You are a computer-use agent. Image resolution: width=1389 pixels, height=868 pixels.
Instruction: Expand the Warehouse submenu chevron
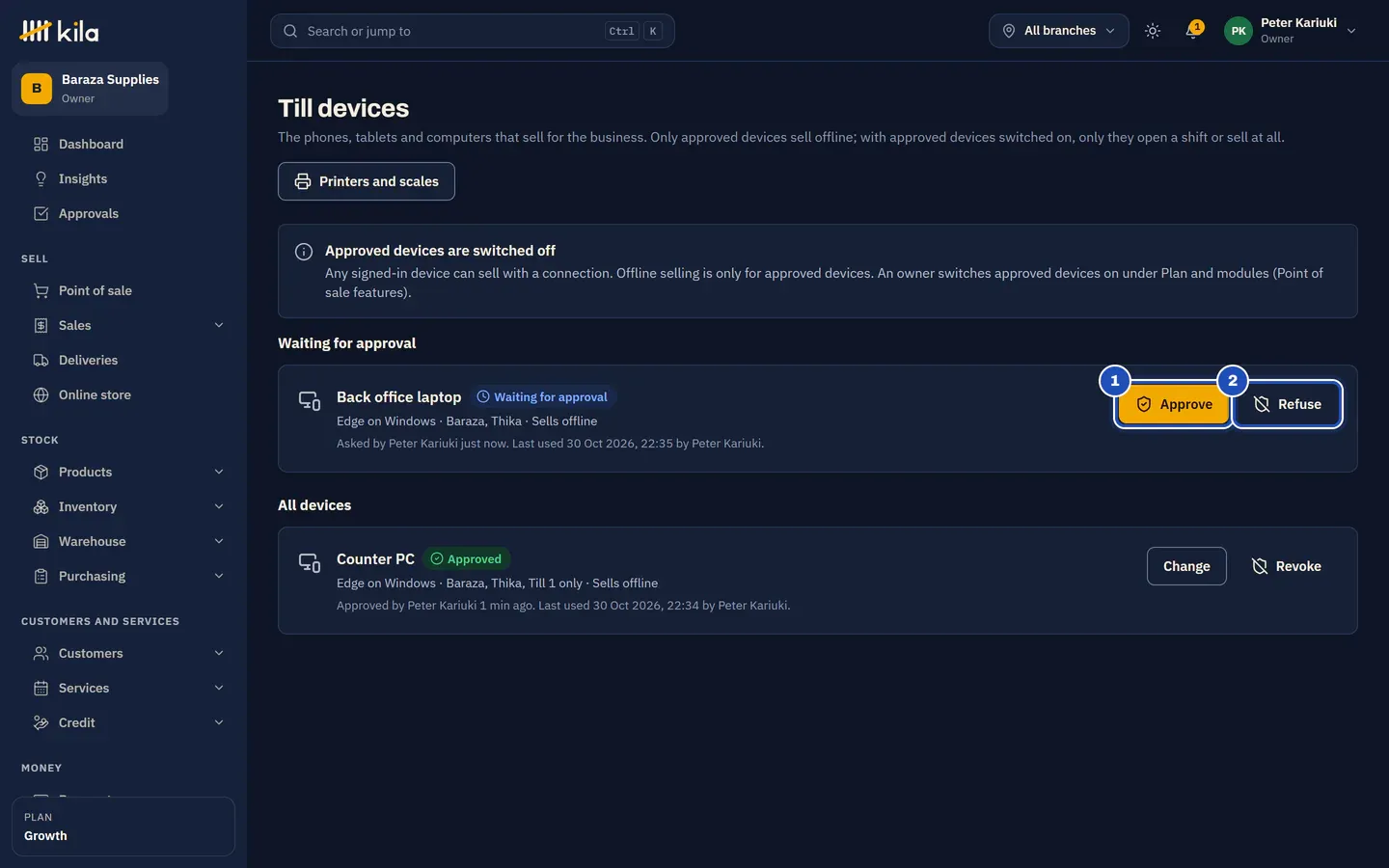[x=219, y=541]
